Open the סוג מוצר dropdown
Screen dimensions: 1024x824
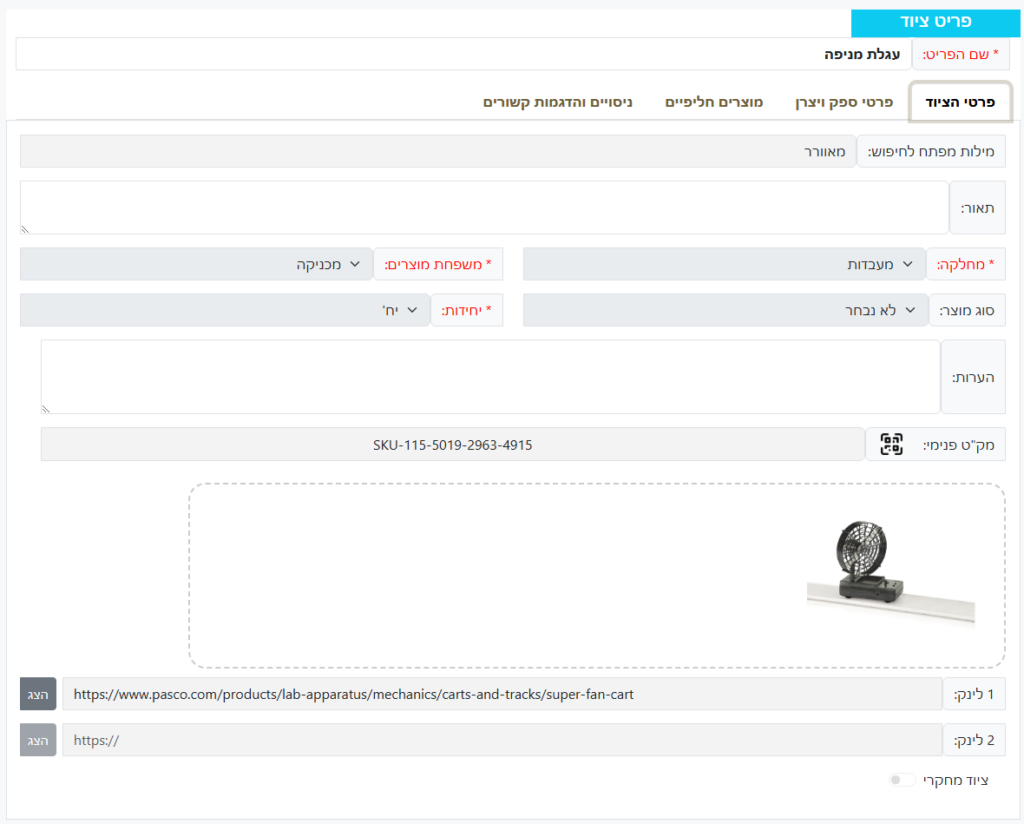[x=724, y=310]
